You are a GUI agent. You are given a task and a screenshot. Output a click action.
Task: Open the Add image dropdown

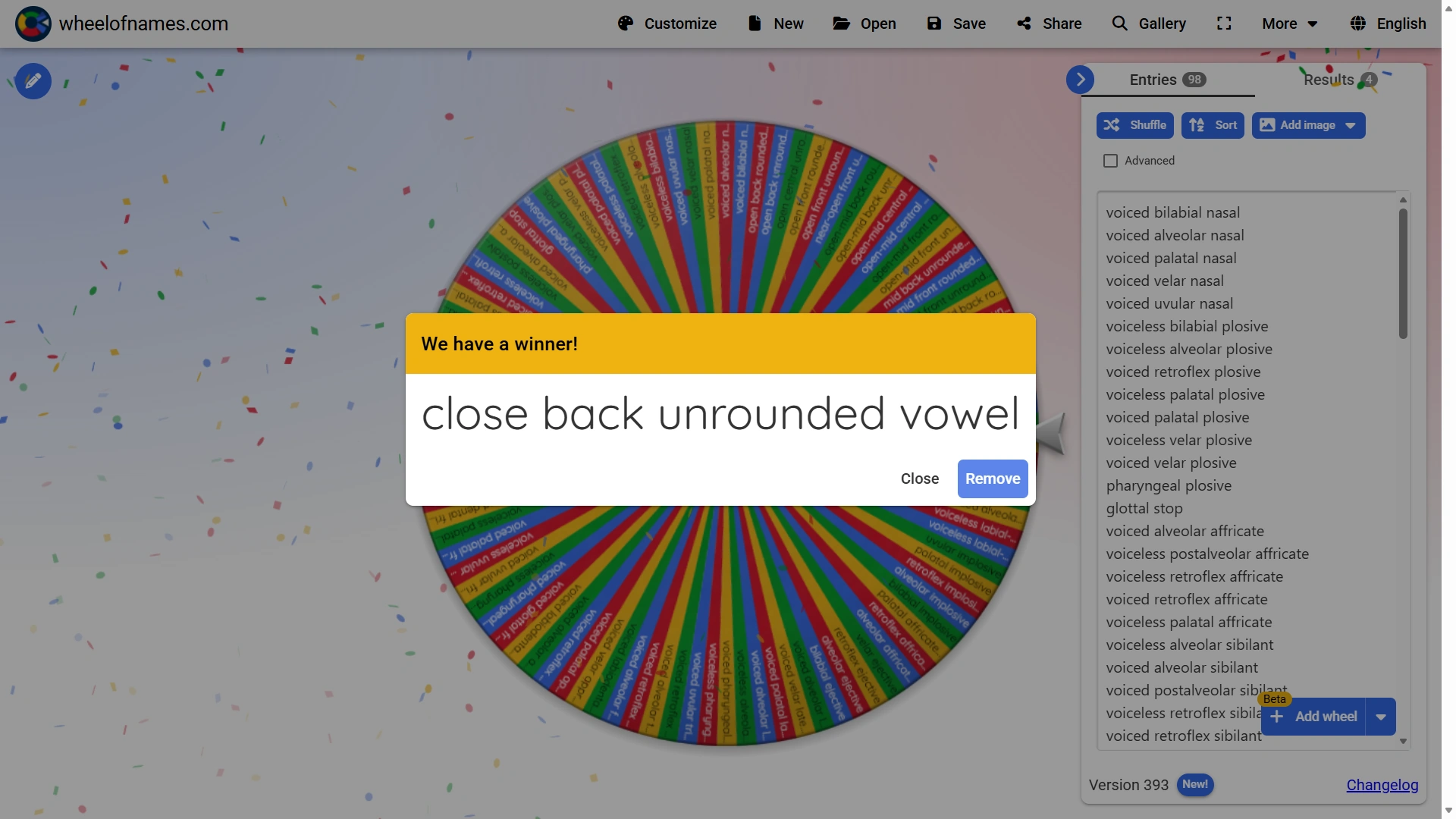click(1351, 126)
